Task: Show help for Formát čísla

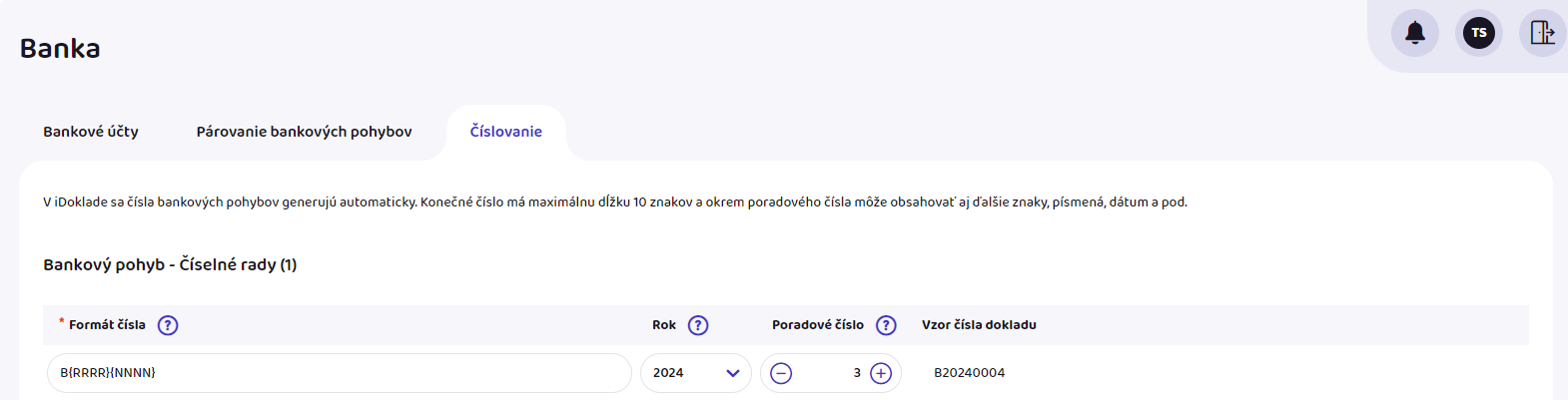Action: click(168, 325)
